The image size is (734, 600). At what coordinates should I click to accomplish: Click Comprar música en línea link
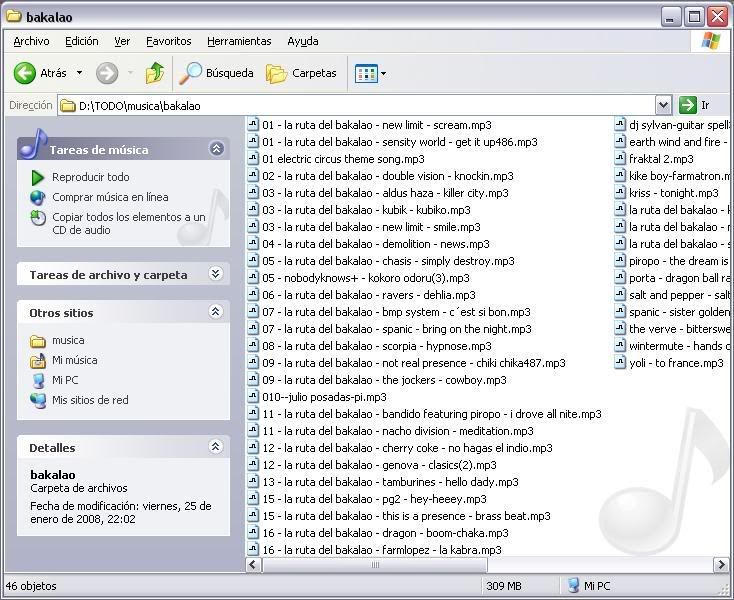(110, 198)
